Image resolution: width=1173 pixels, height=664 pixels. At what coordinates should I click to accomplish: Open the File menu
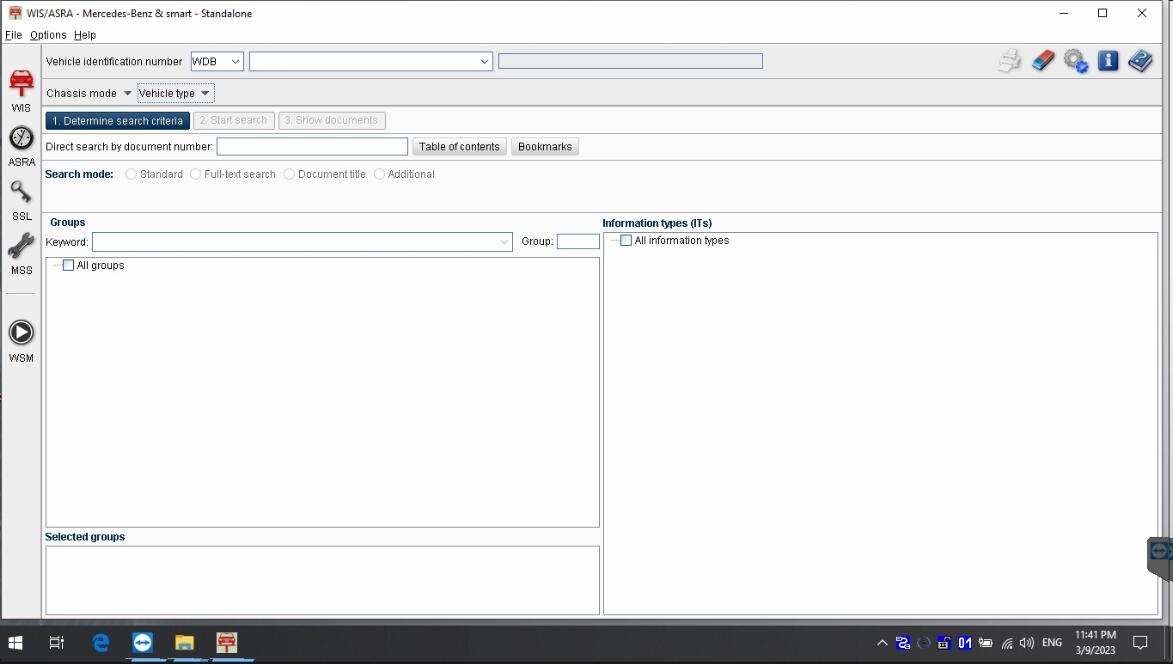[13, 34]
